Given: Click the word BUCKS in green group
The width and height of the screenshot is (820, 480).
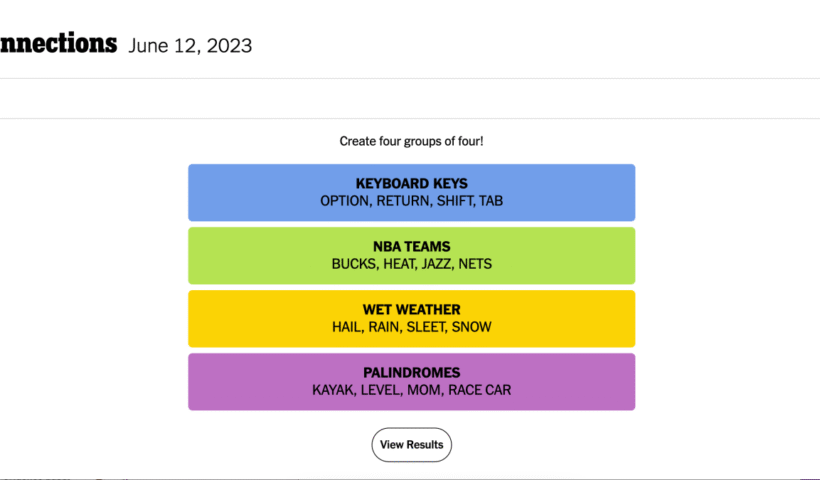Looking at the screenshot, I should click(x=351, y=264).
